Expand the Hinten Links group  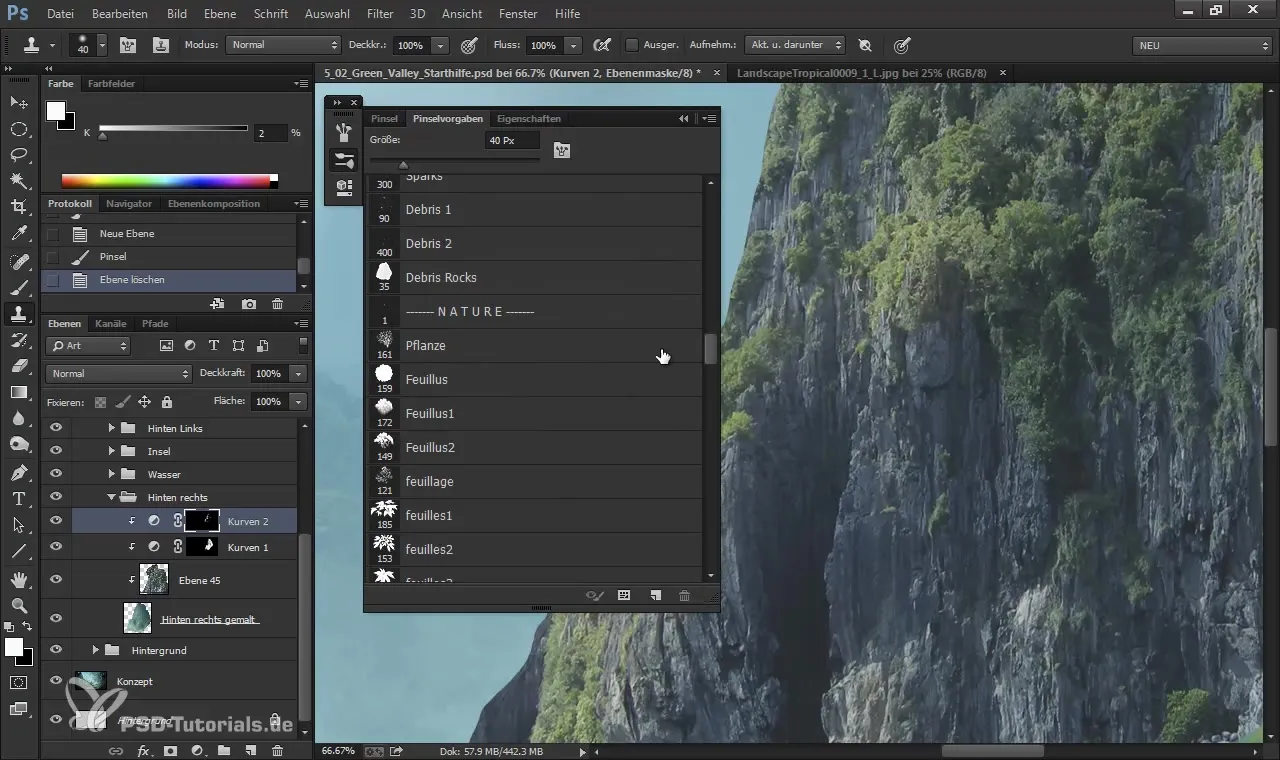[x=111, y=428]
